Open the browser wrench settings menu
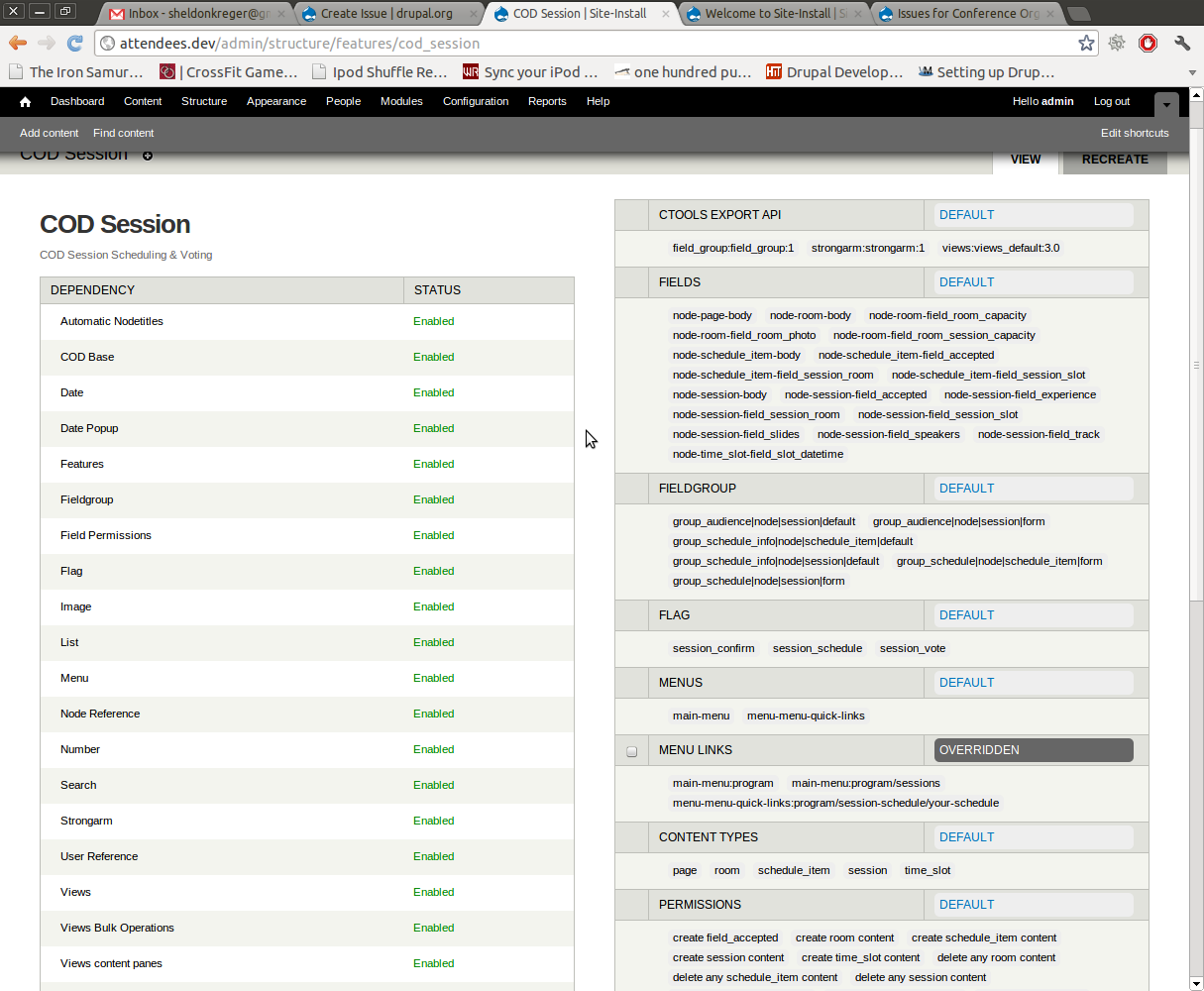The height and width of the screenshot is (991, 1204). click(x=1181, y=43)
